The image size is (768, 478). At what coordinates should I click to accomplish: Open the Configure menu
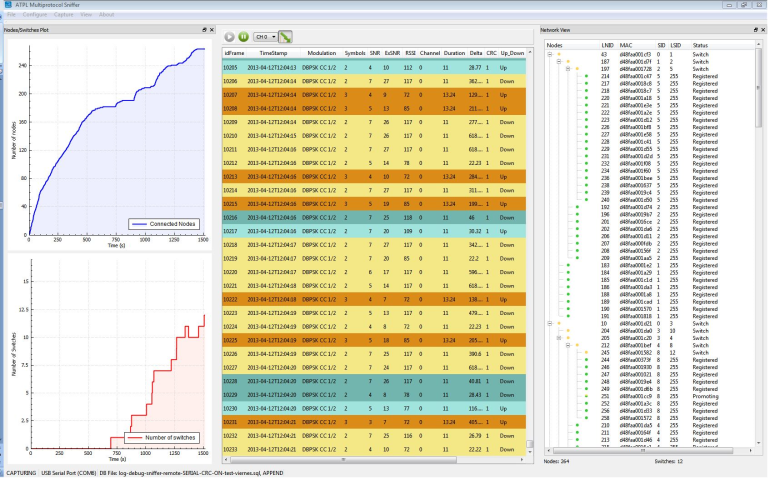(34, 15)
